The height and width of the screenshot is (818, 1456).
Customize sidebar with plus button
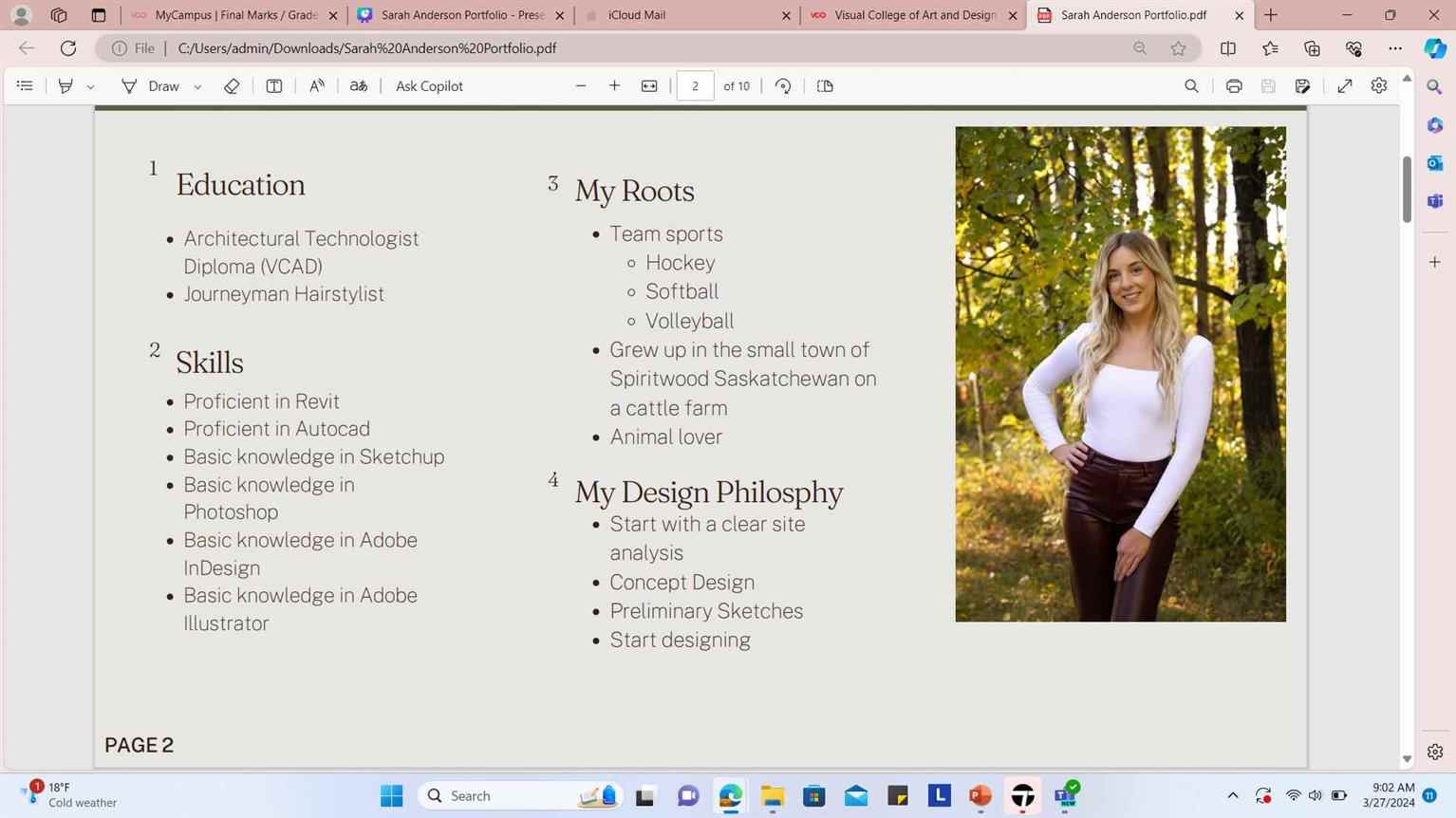click(x=1435, y=262)
